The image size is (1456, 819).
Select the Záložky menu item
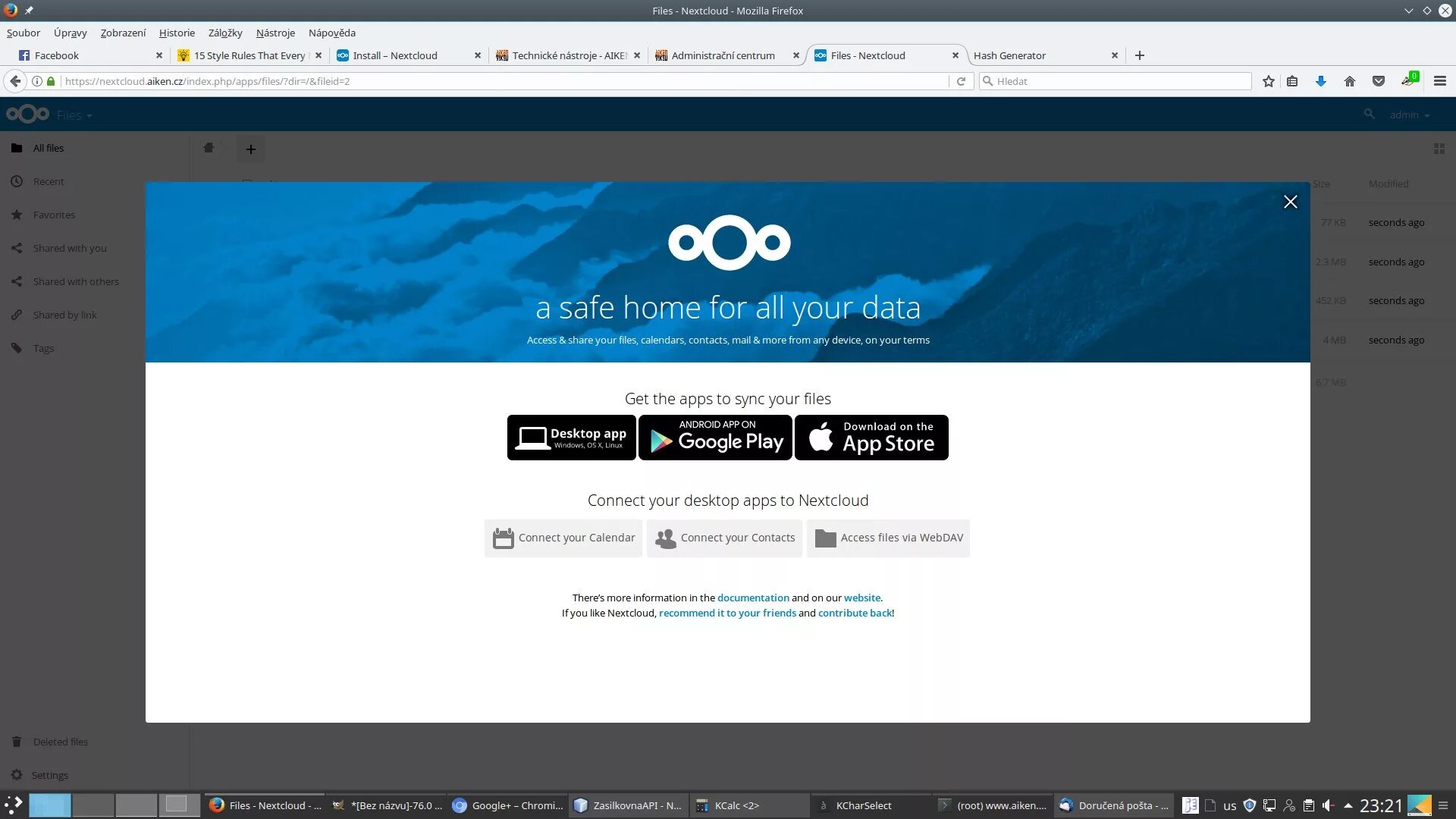point(225,32)
